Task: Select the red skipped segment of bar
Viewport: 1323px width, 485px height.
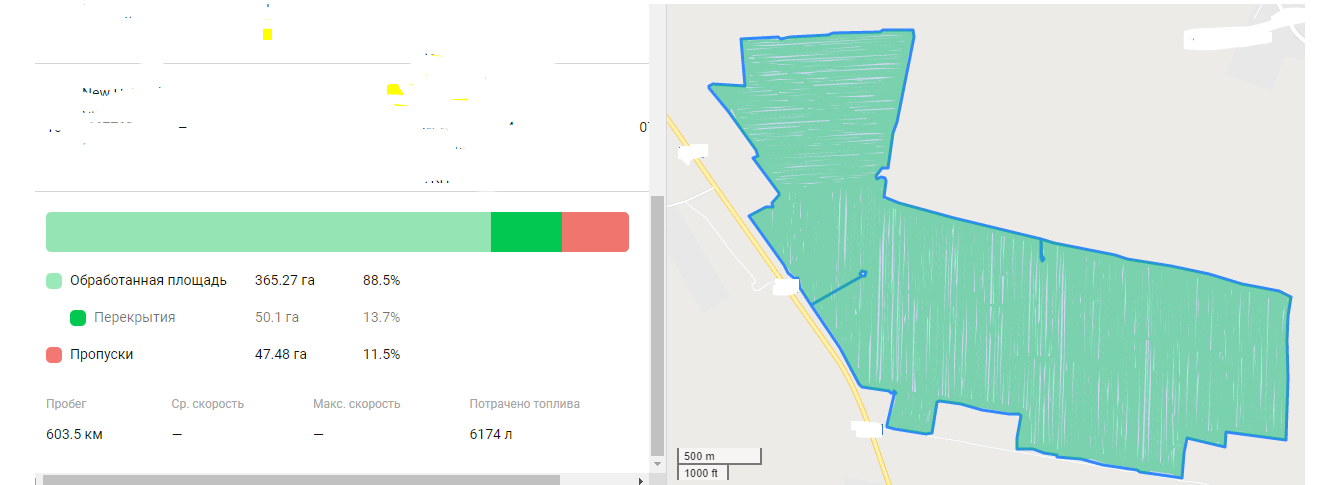Action: click(595, 232)
